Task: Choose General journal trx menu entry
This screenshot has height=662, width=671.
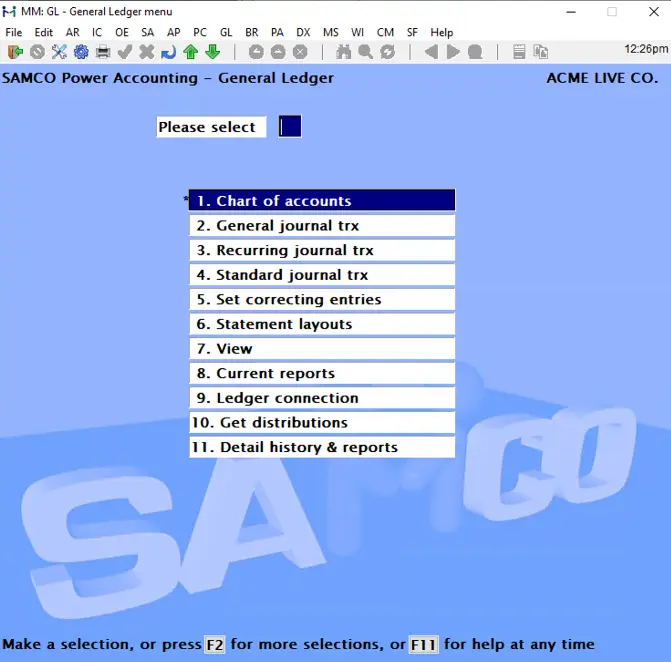Action: click(322, 226)
